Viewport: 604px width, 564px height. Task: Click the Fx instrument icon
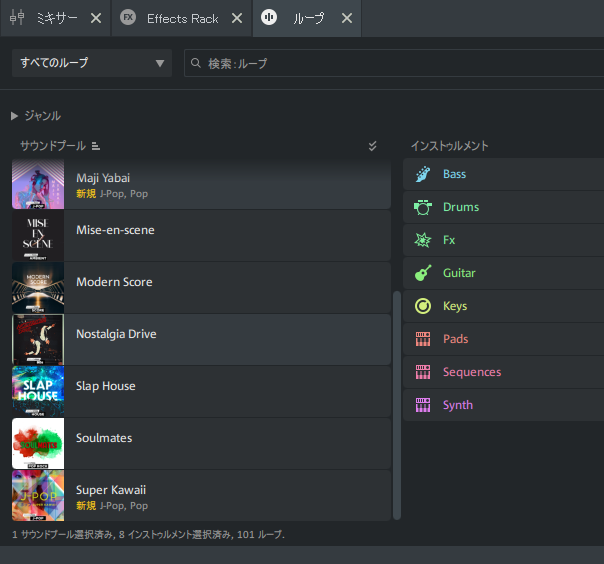pos(423,240)
